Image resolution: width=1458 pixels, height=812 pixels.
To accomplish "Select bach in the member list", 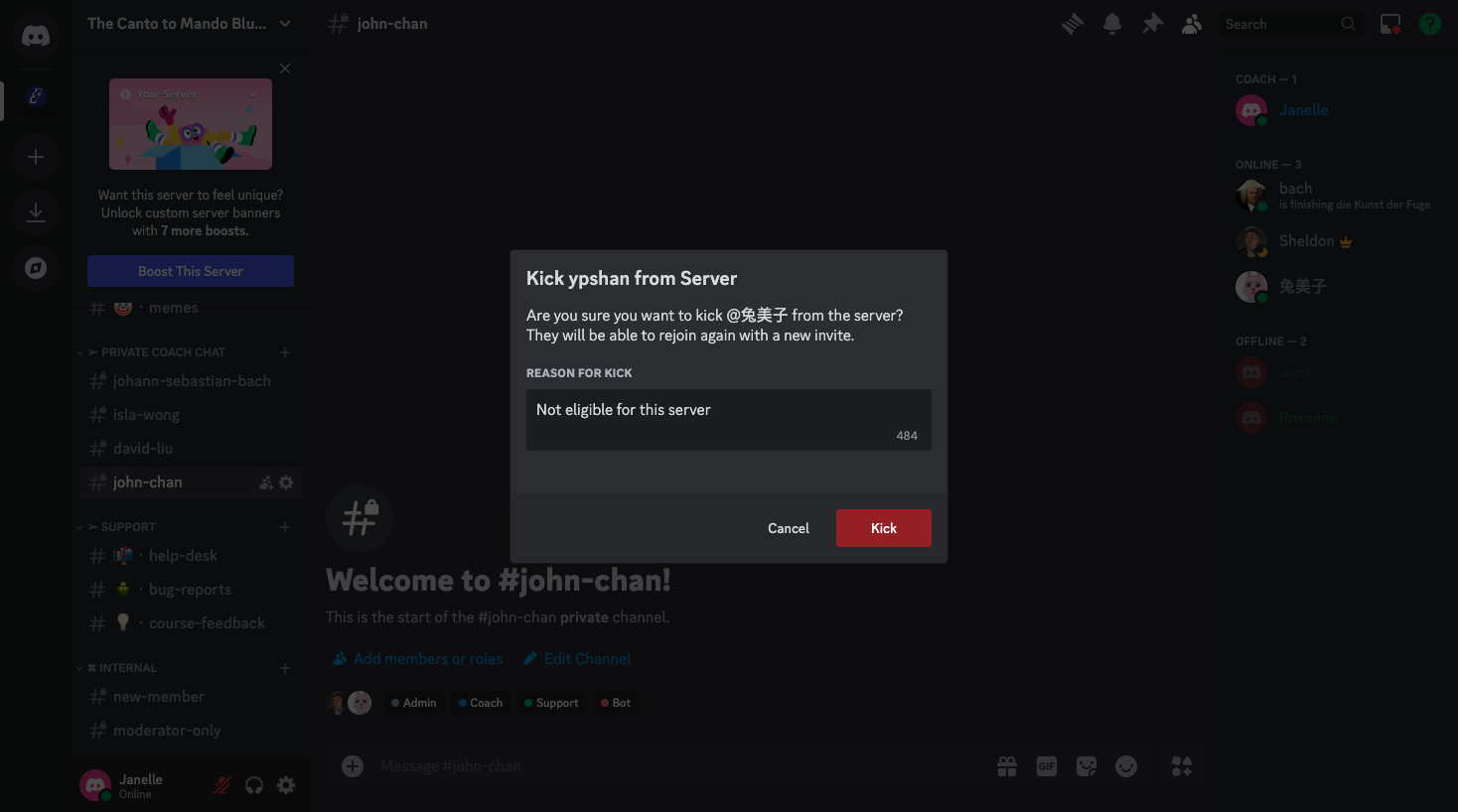I will (x=1337, y=196).
